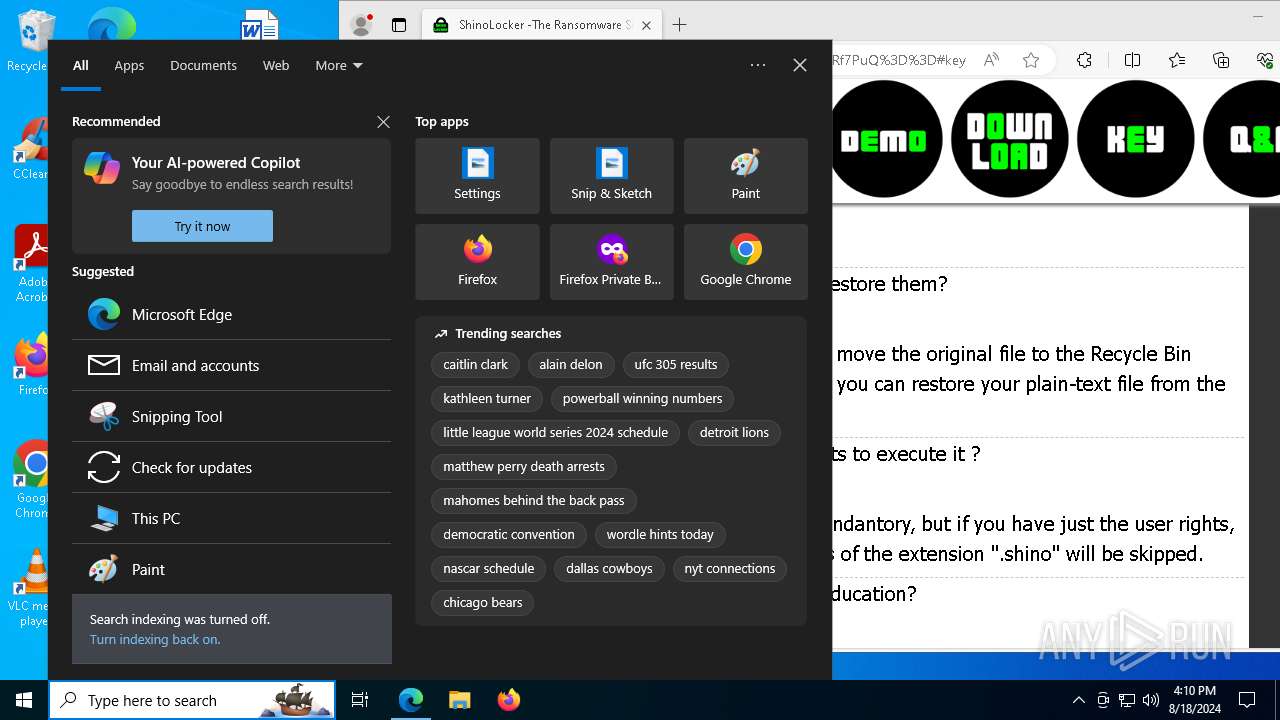The width and height of the screenshot is (1280, 720).
Task: Search trending term alain delon
Action: click(x=571, y=364)
